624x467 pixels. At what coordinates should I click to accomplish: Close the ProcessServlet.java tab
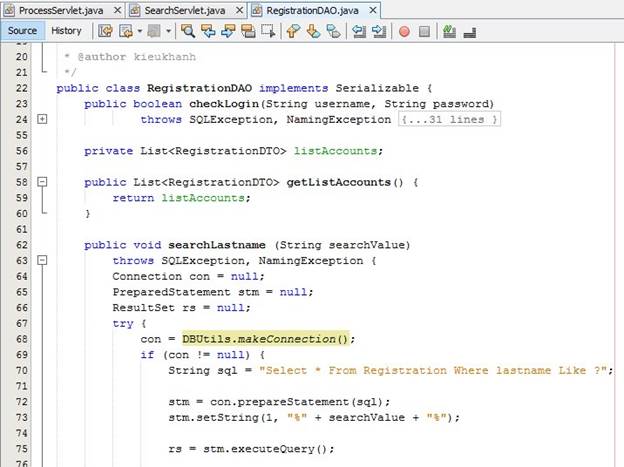[x=117, y=10]
